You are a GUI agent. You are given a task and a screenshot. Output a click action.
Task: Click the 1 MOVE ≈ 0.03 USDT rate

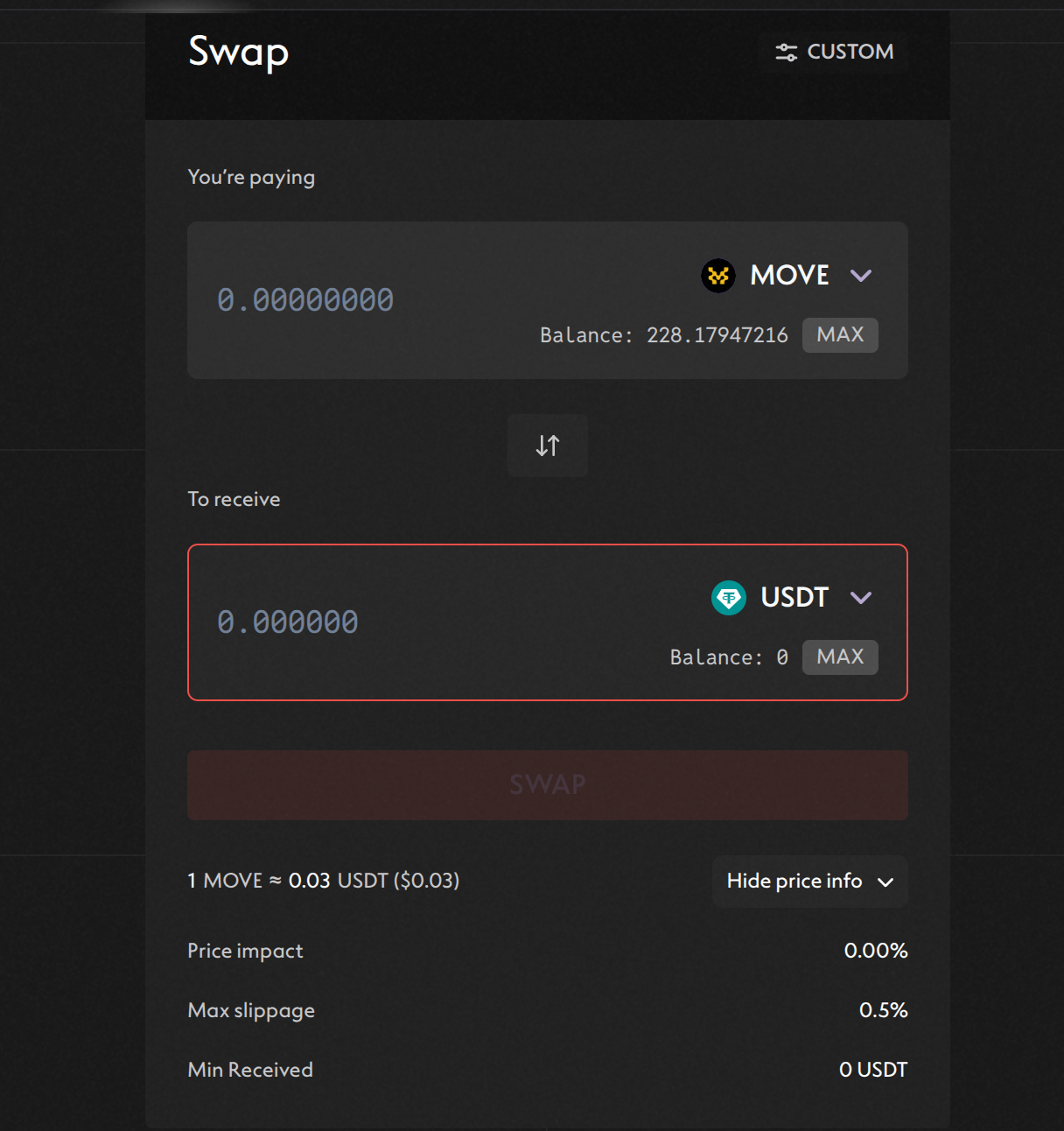point(324,881)
